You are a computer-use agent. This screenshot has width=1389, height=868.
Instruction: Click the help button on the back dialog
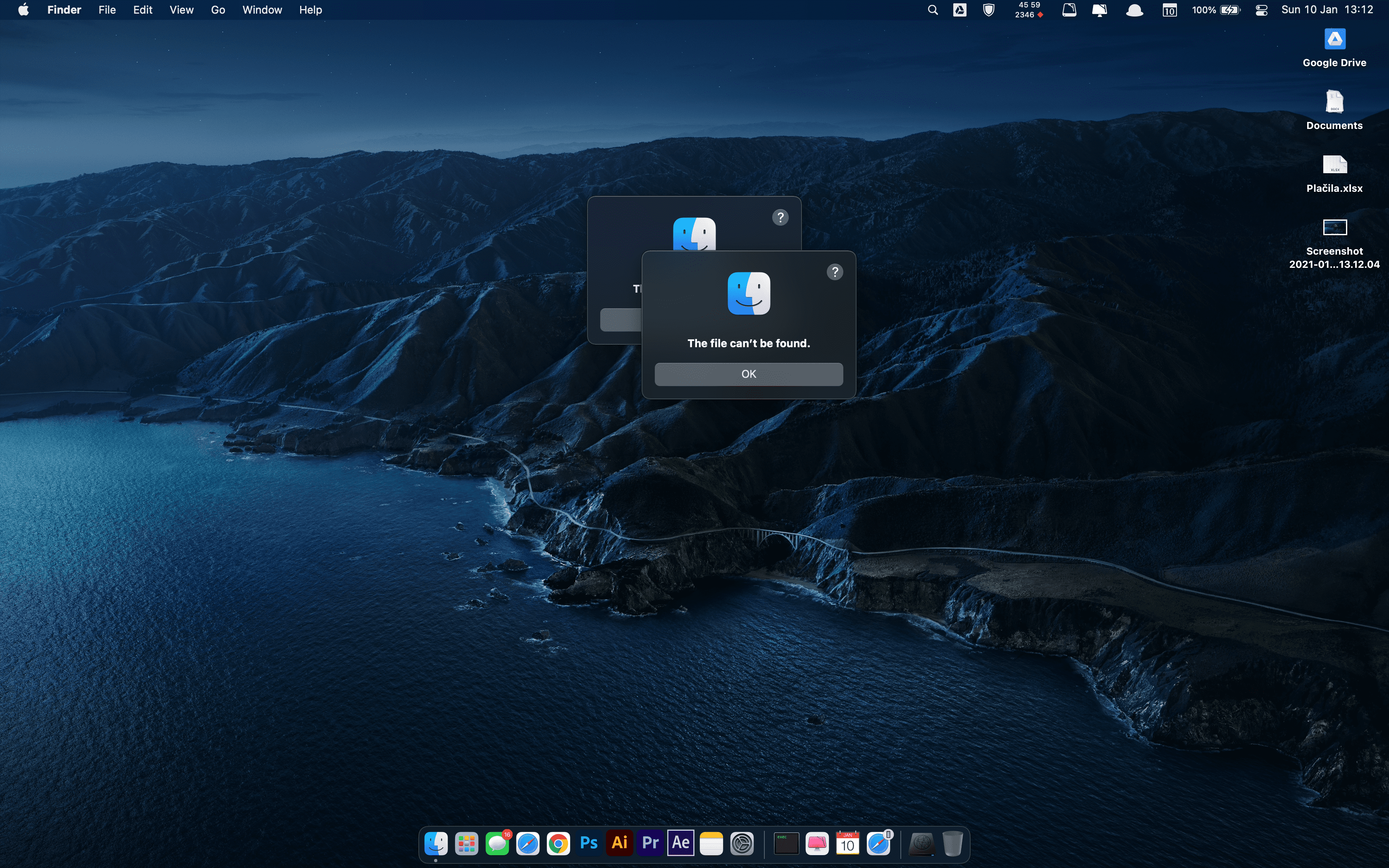point(780,217)
